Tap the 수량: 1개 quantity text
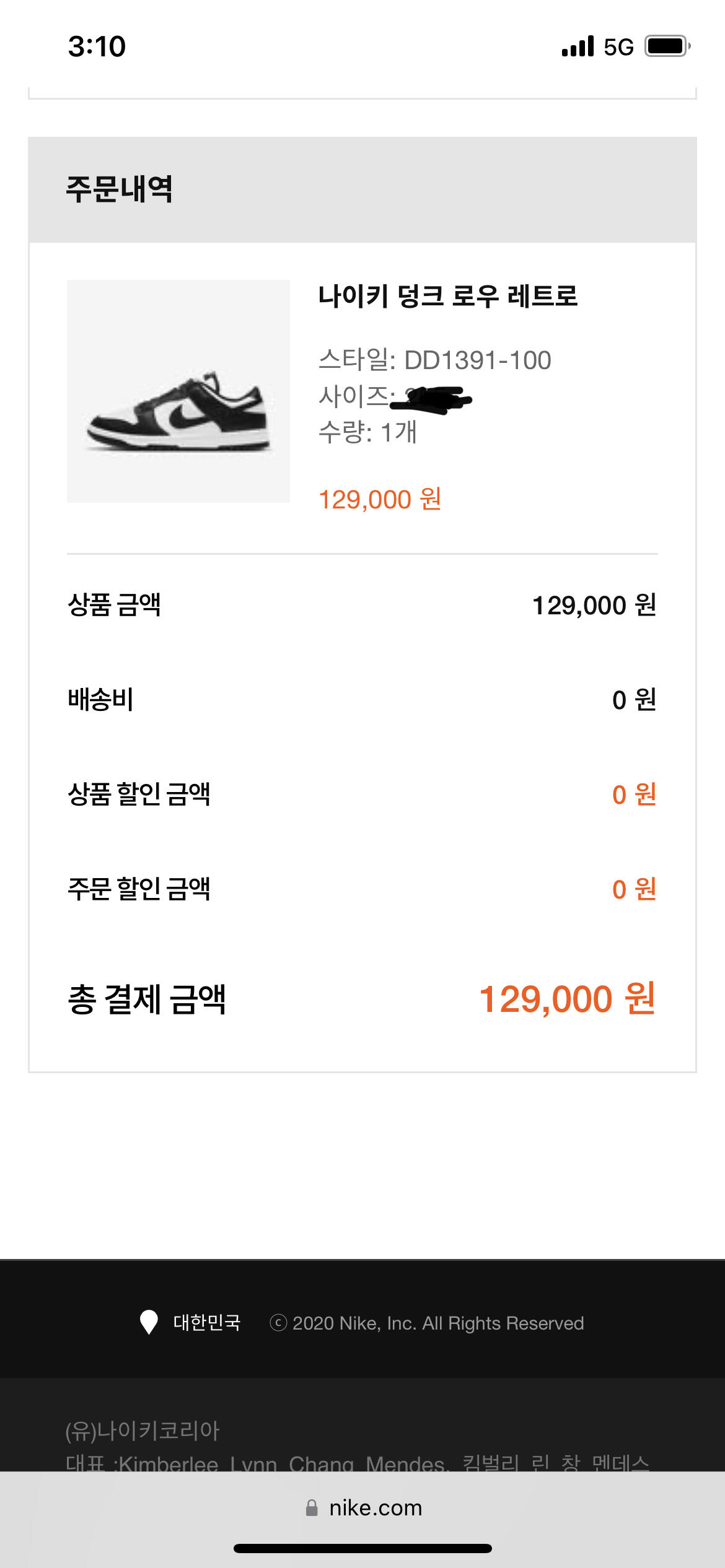 point(367,432)
